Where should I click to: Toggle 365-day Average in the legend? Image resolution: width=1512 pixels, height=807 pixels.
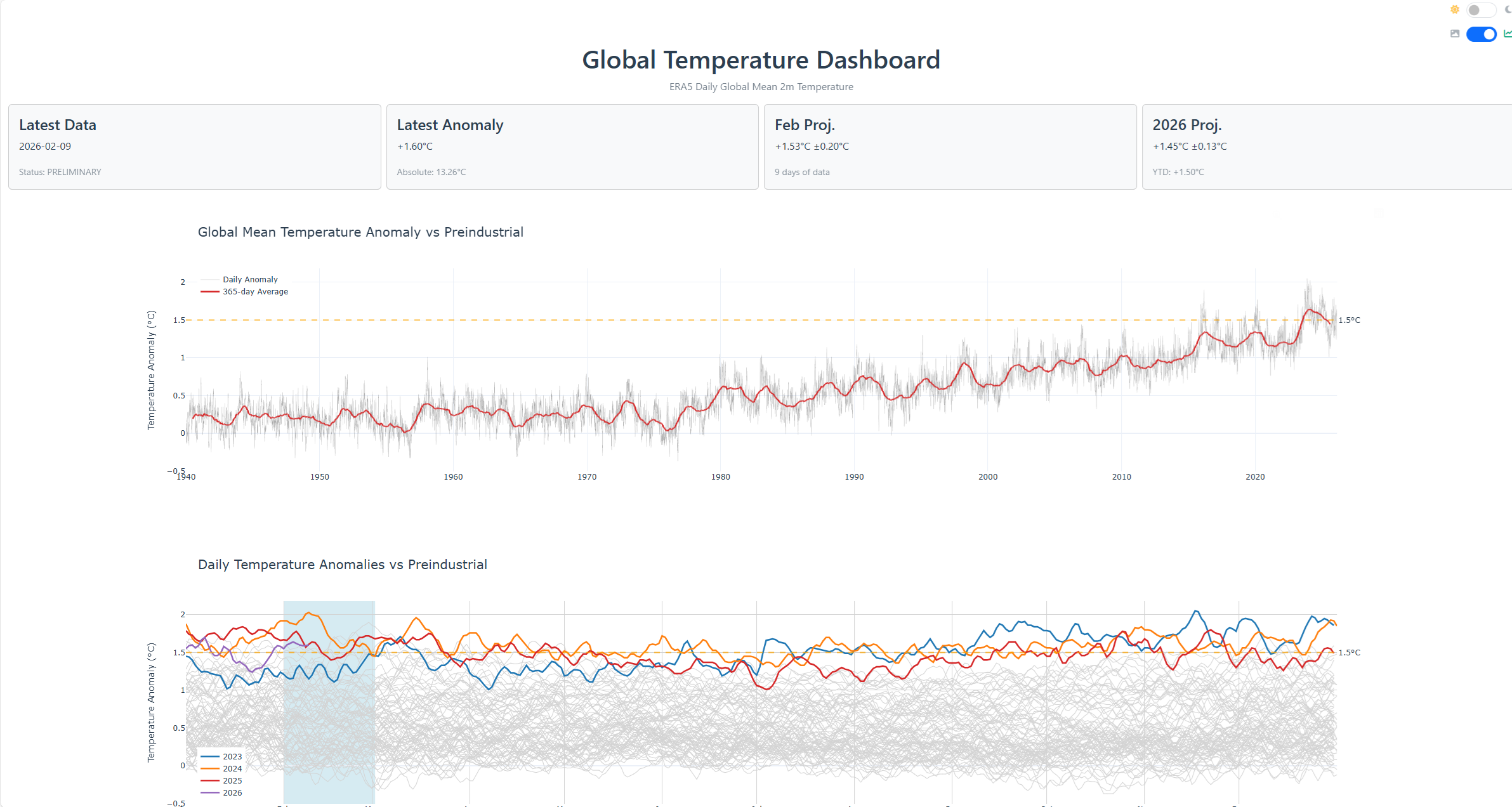pos(254,291)
